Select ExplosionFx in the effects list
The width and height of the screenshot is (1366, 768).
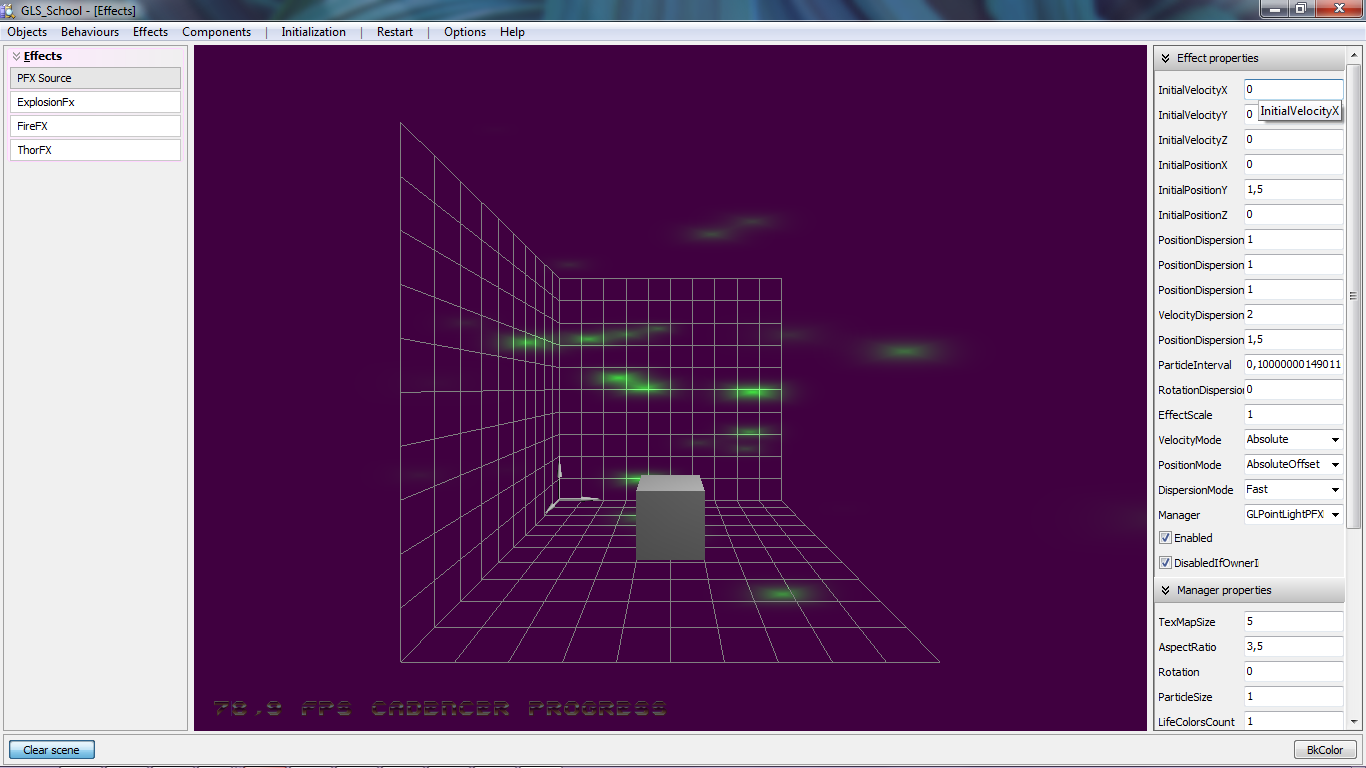point(96,102)
